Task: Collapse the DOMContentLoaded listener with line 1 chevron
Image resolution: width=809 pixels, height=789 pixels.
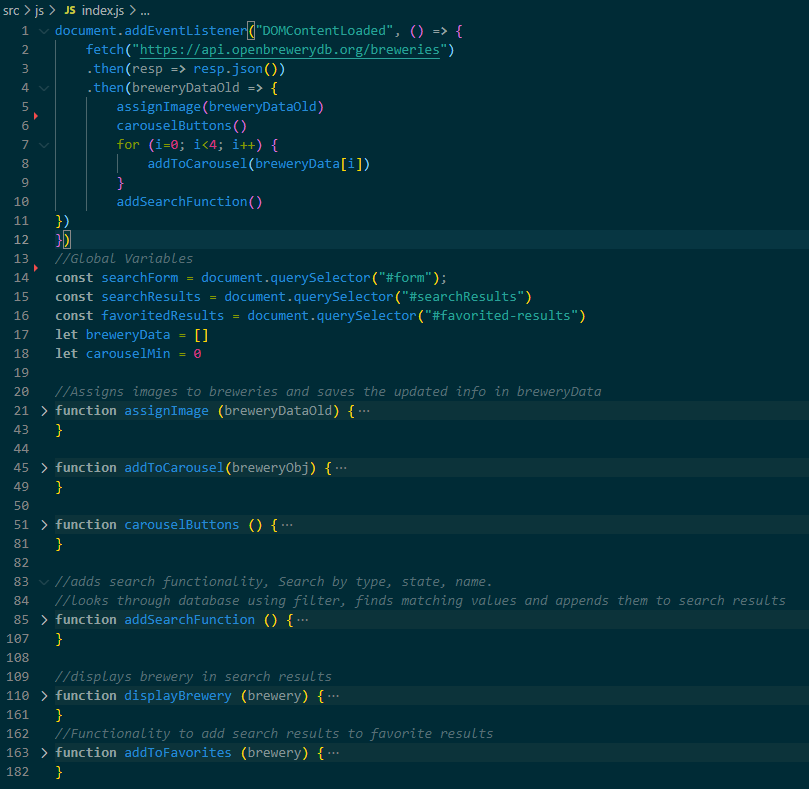Action: [x=45, y=30]
